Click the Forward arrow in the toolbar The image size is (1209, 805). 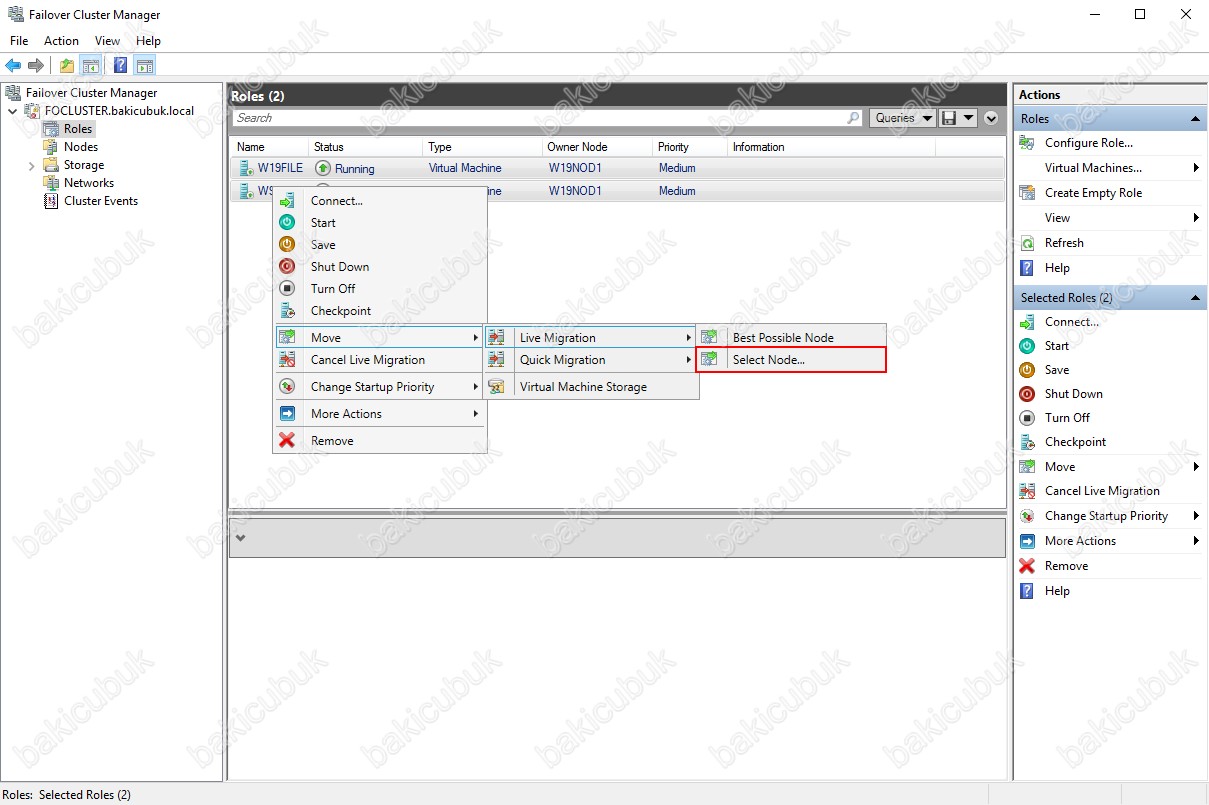pos(36,66)
